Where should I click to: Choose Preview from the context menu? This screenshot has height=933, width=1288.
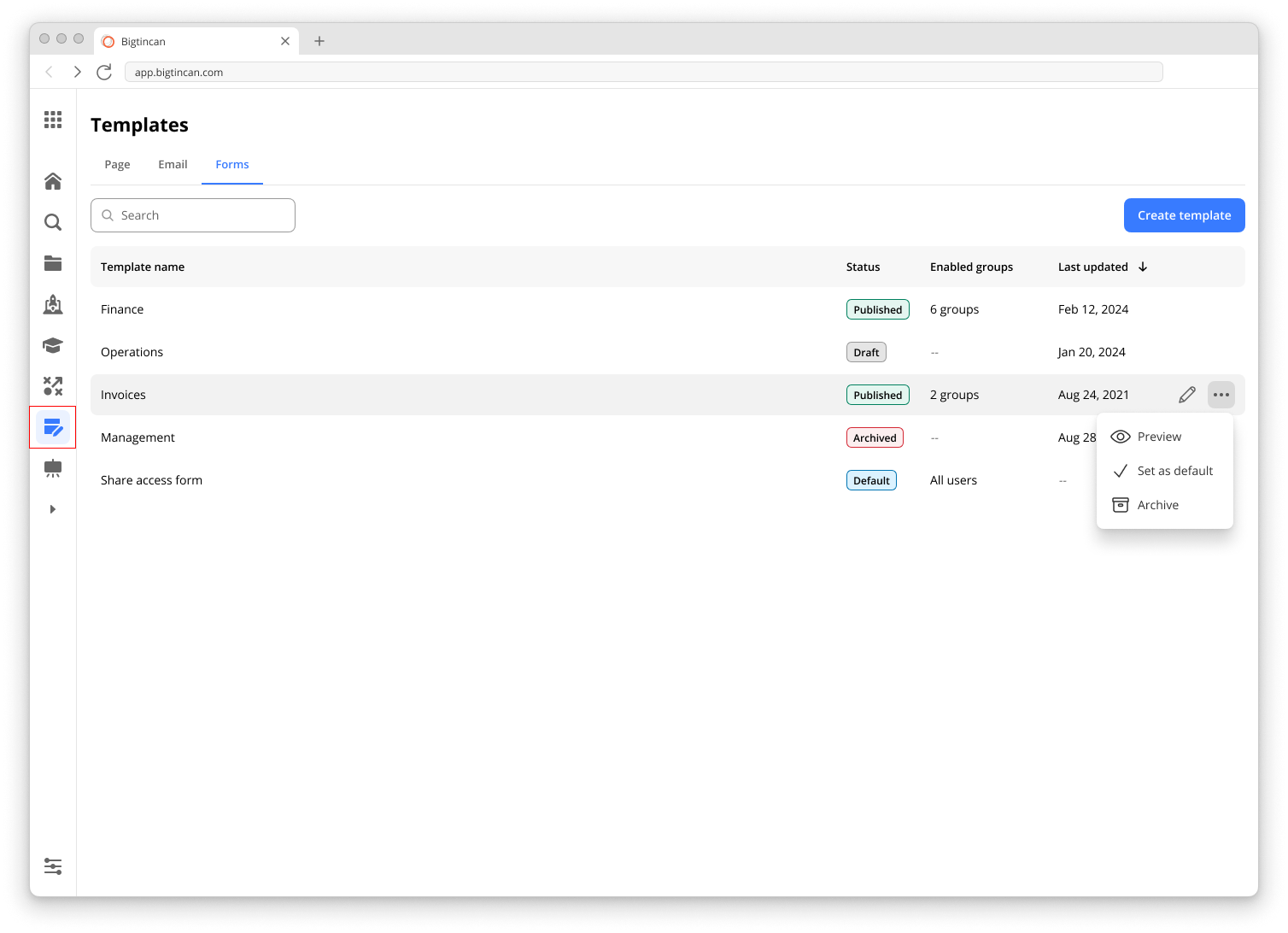pos(1159,437)
